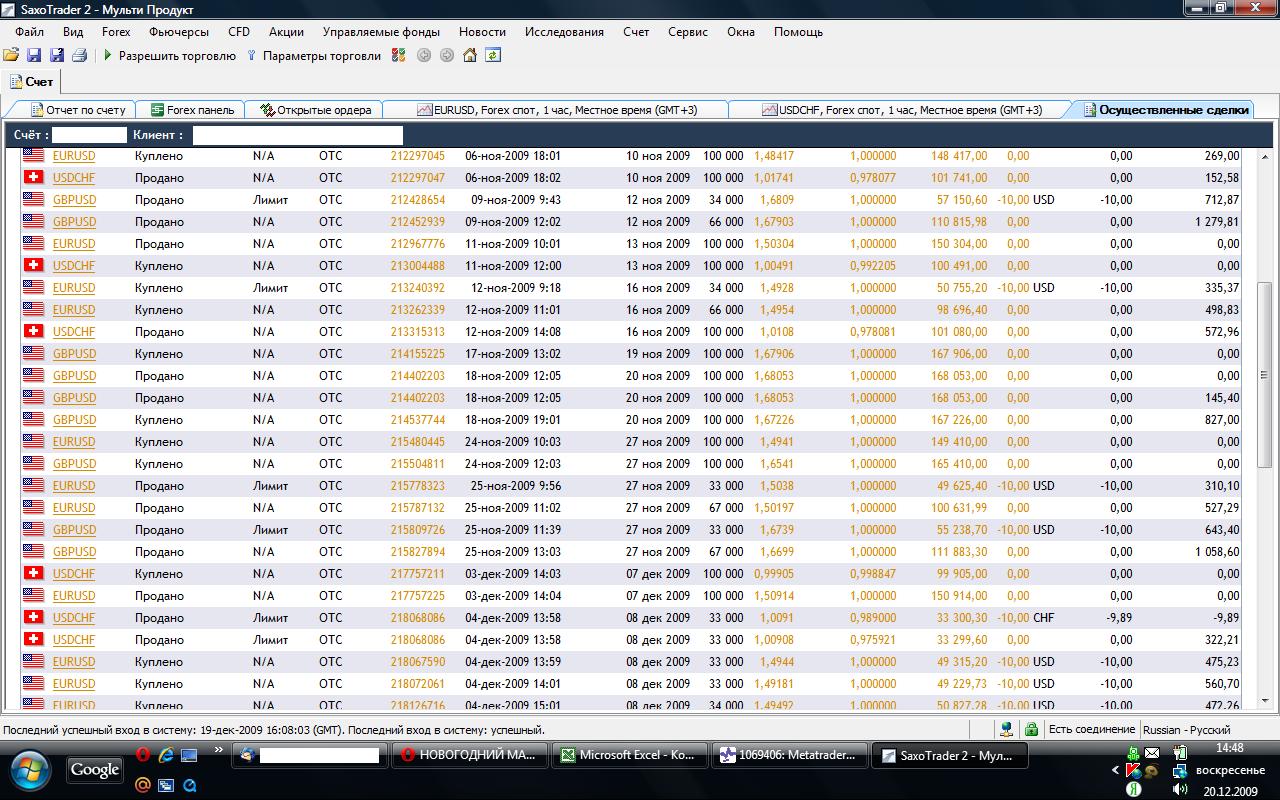
Task: Open the EURUSD link for trade 215778323
Action: click(x=74, y=486)
